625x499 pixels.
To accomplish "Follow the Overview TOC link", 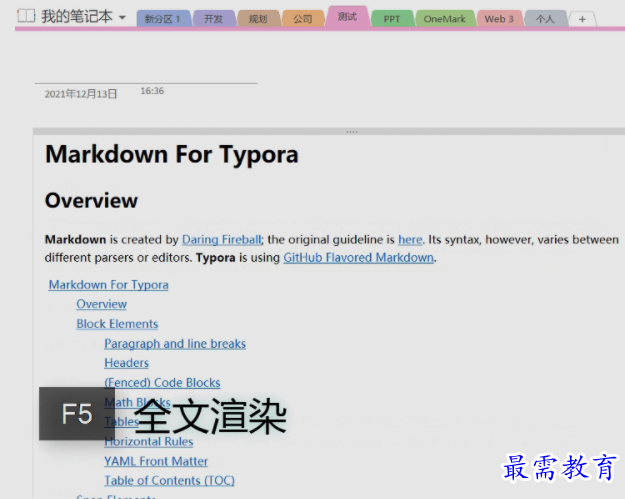I will tap(102, 304).
